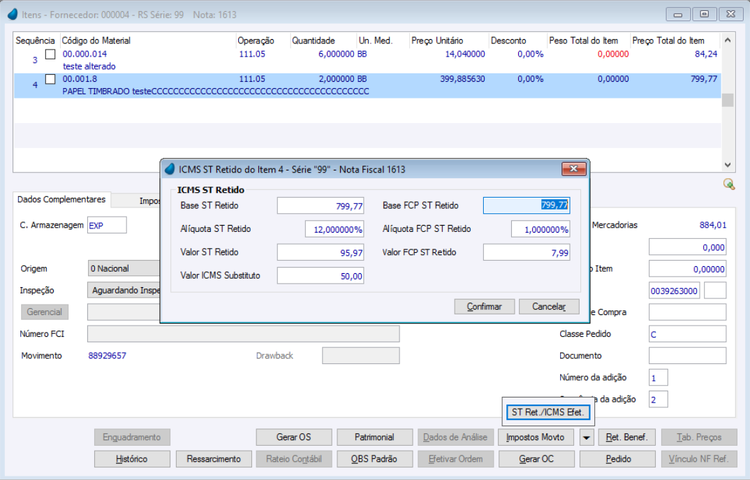
Task: Click the droplet icon in the ICMS ST Retido dialog title
Action: [x=169, y=169]
